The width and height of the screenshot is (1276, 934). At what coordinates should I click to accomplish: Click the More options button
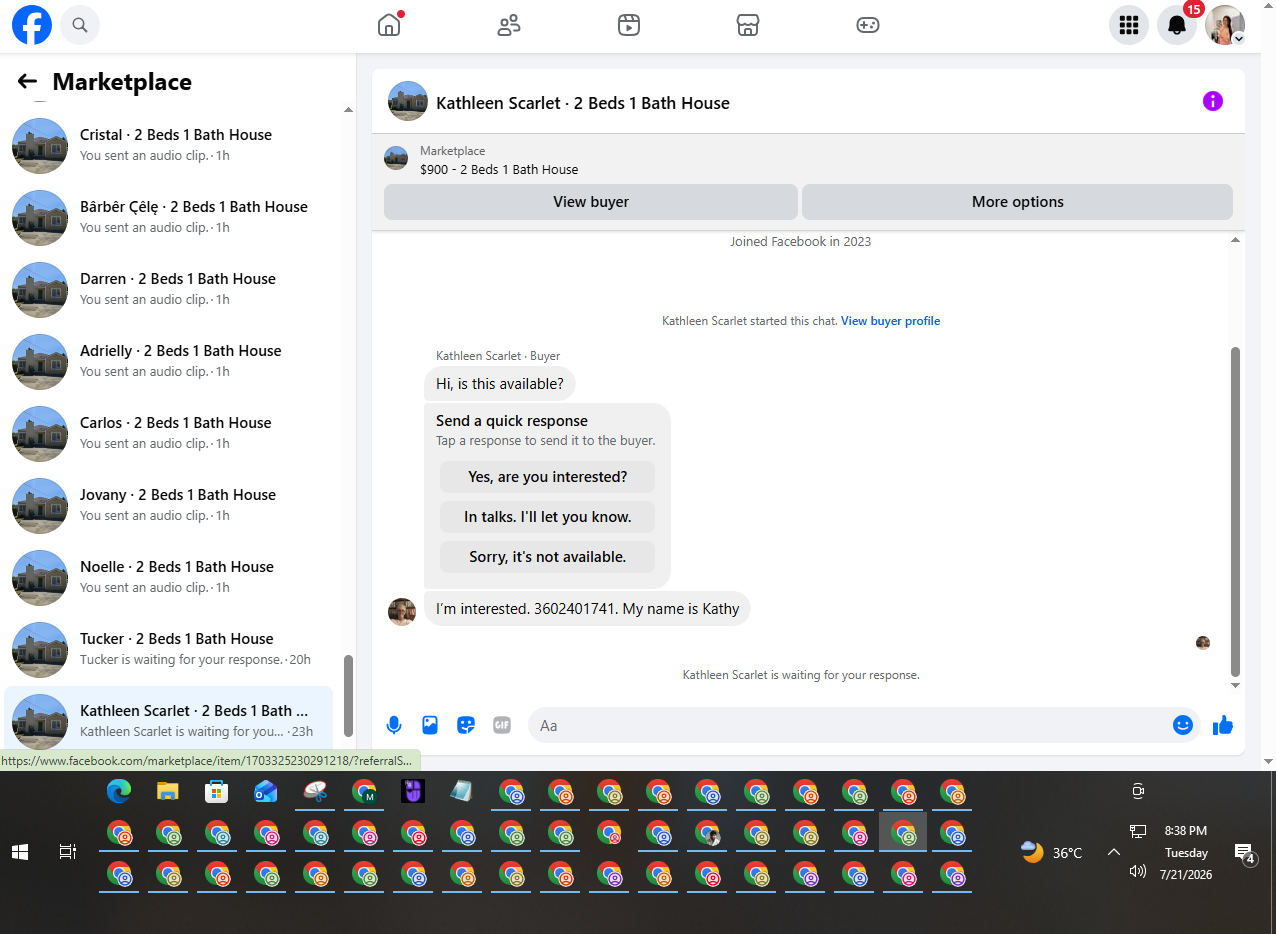tap(1018, 202)
